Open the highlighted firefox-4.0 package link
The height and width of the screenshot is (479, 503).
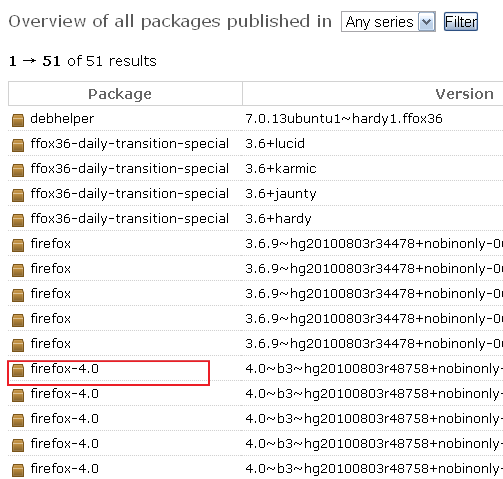click(x=65, y=369)
